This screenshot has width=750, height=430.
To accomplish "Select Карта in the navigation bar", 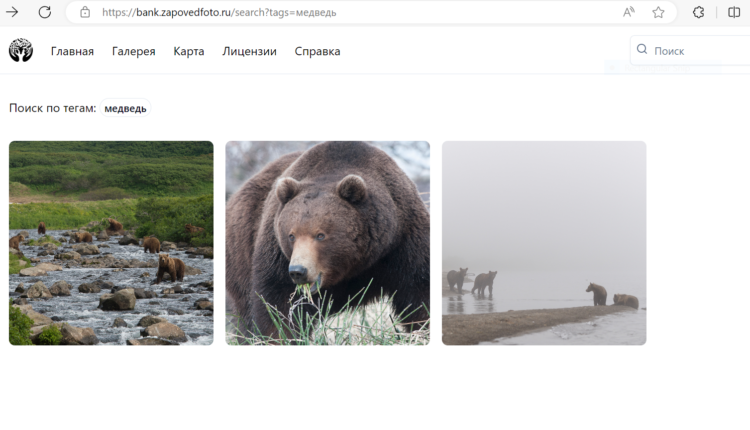I will 188,51.
